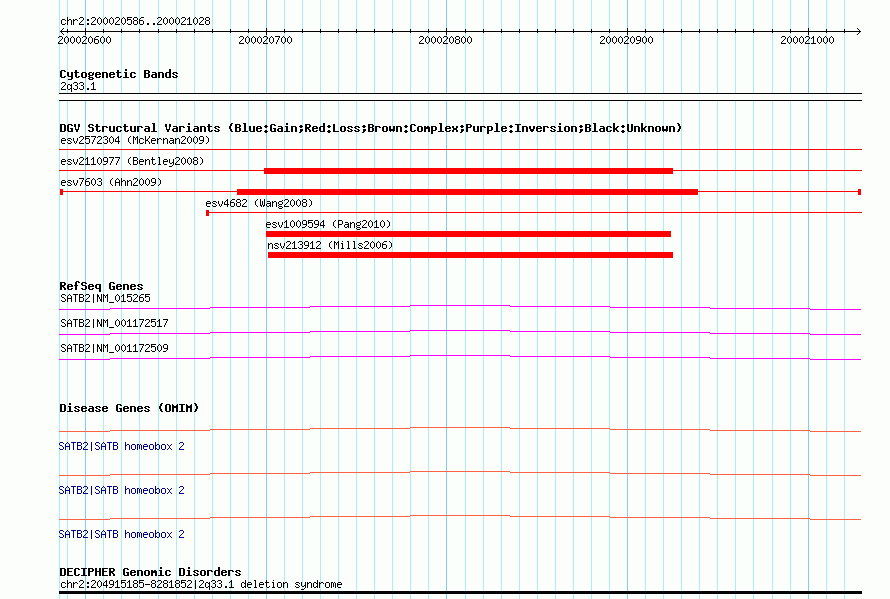Open variant esv1009594 (Pang2010) label
The height and width of the screenshot is (599, 890).
329,224
